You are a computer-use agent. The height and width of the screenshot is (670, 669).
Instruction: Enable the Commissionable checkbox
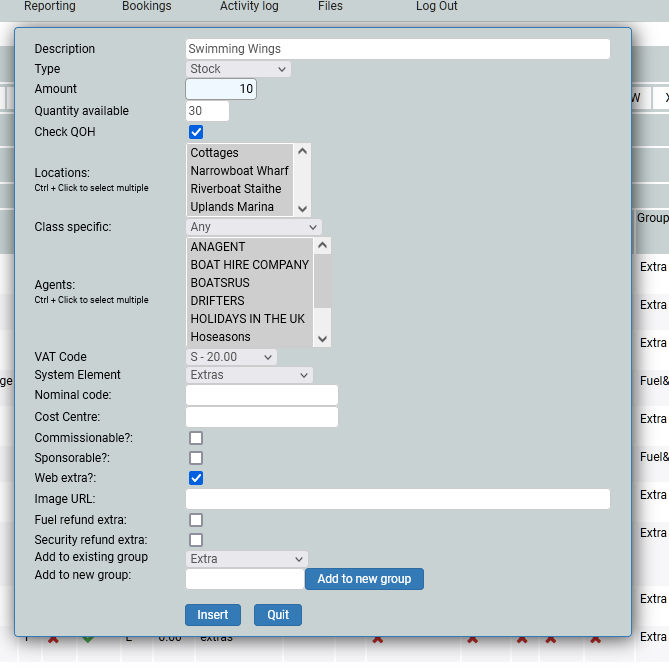pos(196,438)
